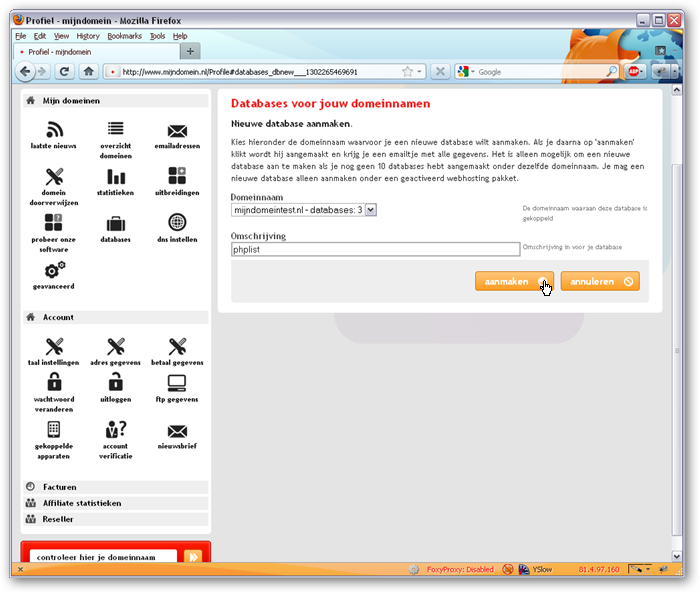Open adres gegevens icon
This screenshot has width=700, height=593.
[116, 347]
